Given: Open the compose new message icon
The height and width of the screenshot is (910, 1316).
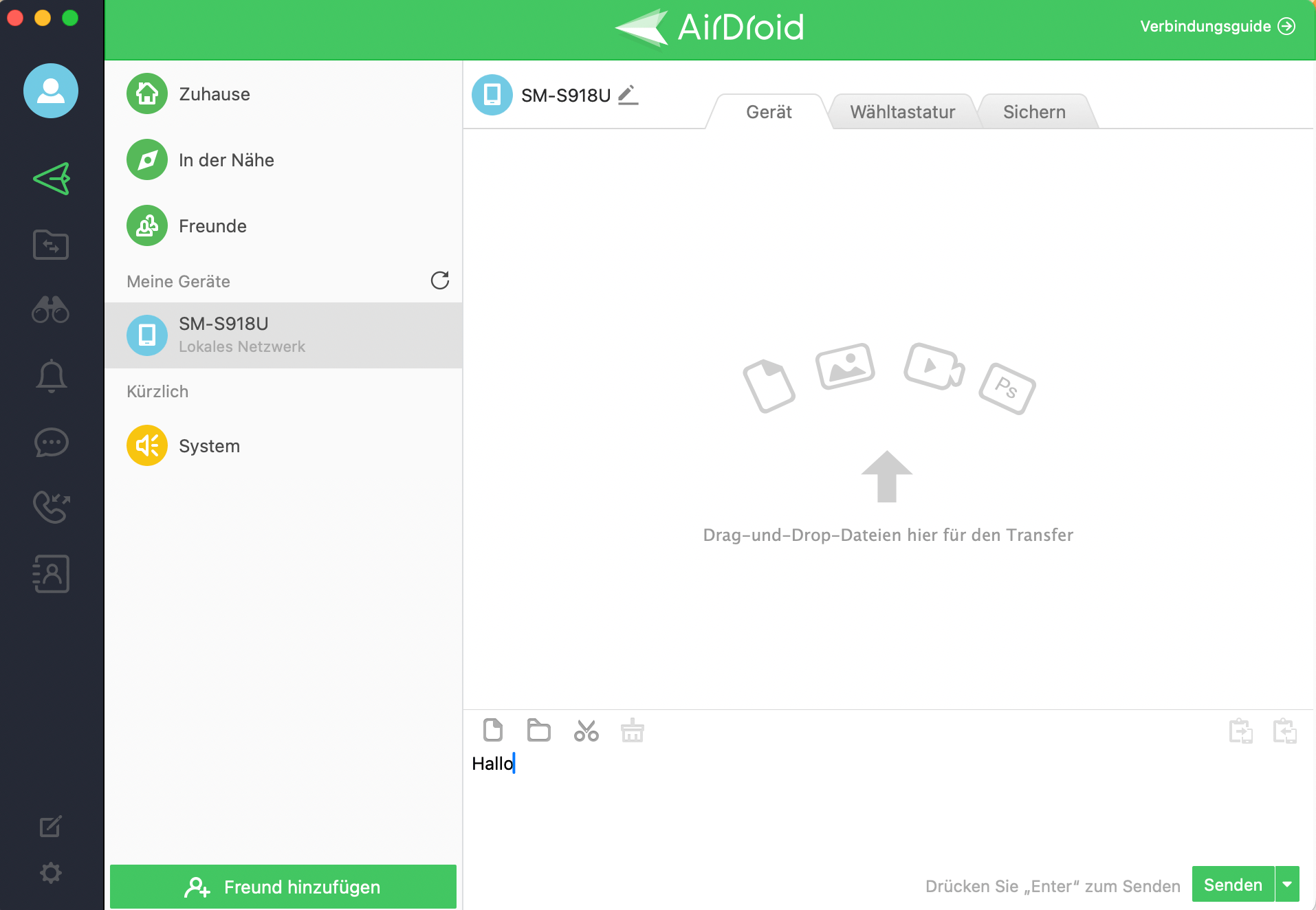Looking at the screenshot, I should [x=51, y=827].
